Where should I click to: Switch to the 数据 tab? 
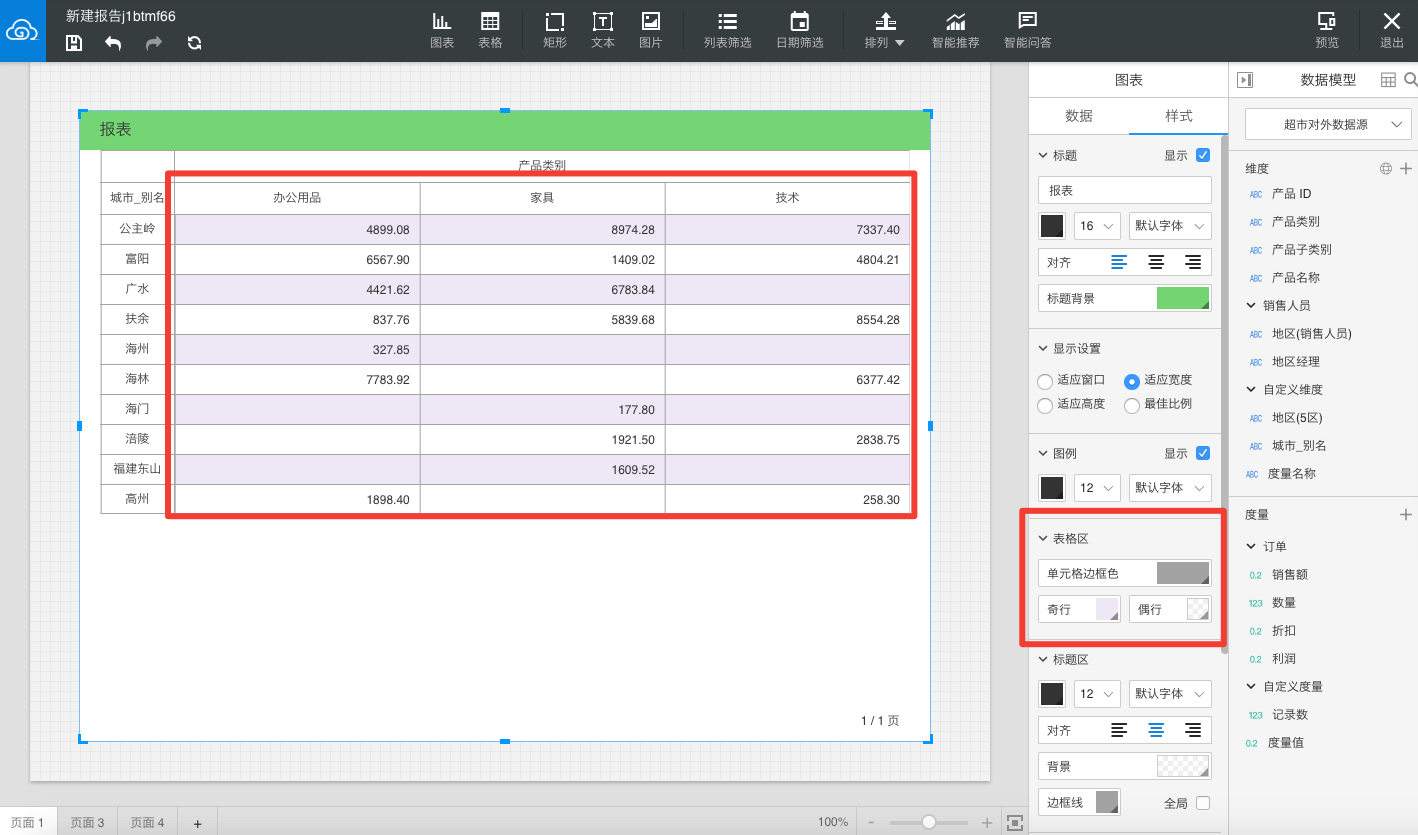tap(1079, 116)
